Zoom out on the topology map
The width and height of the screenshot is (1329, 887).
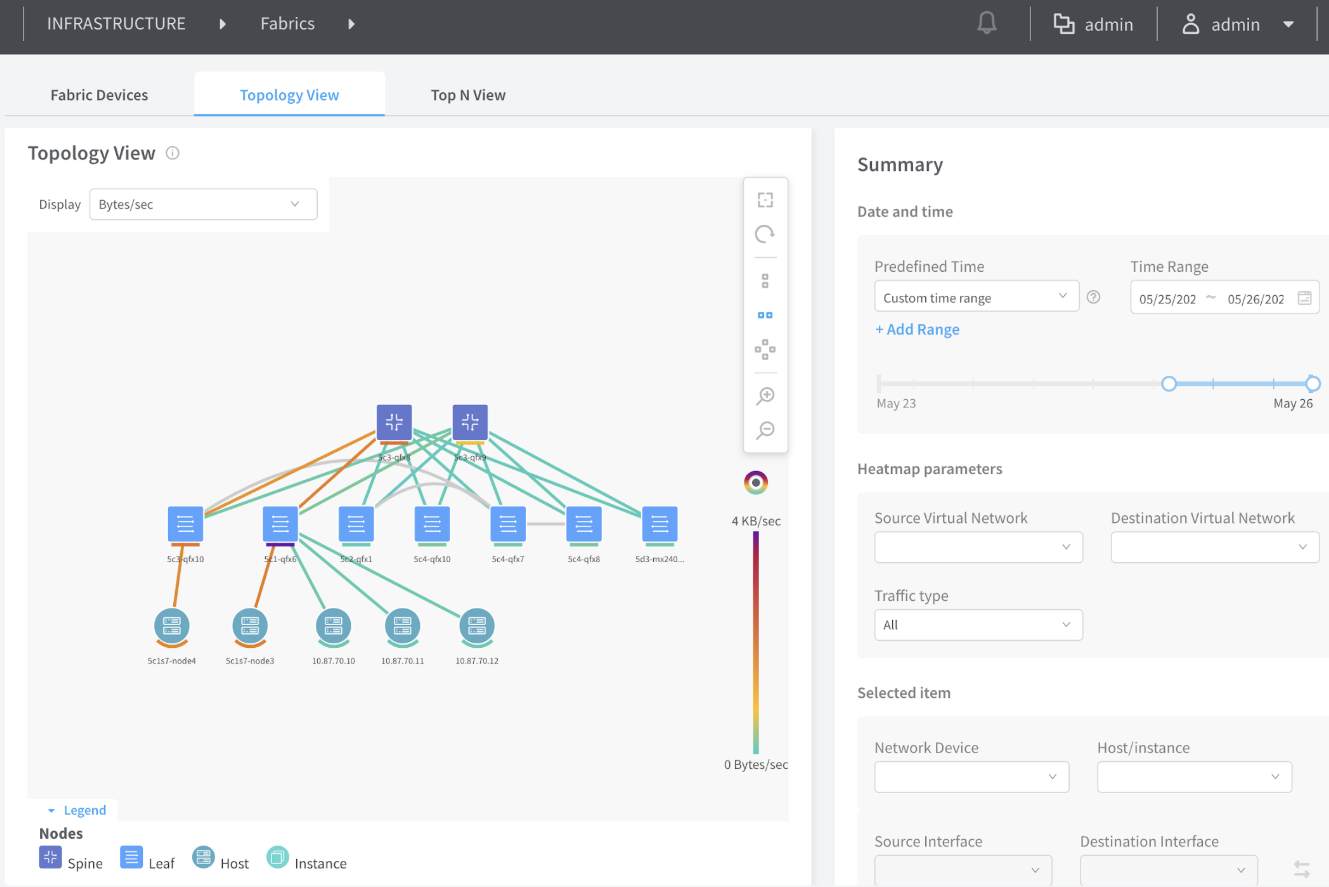(765, 430)
